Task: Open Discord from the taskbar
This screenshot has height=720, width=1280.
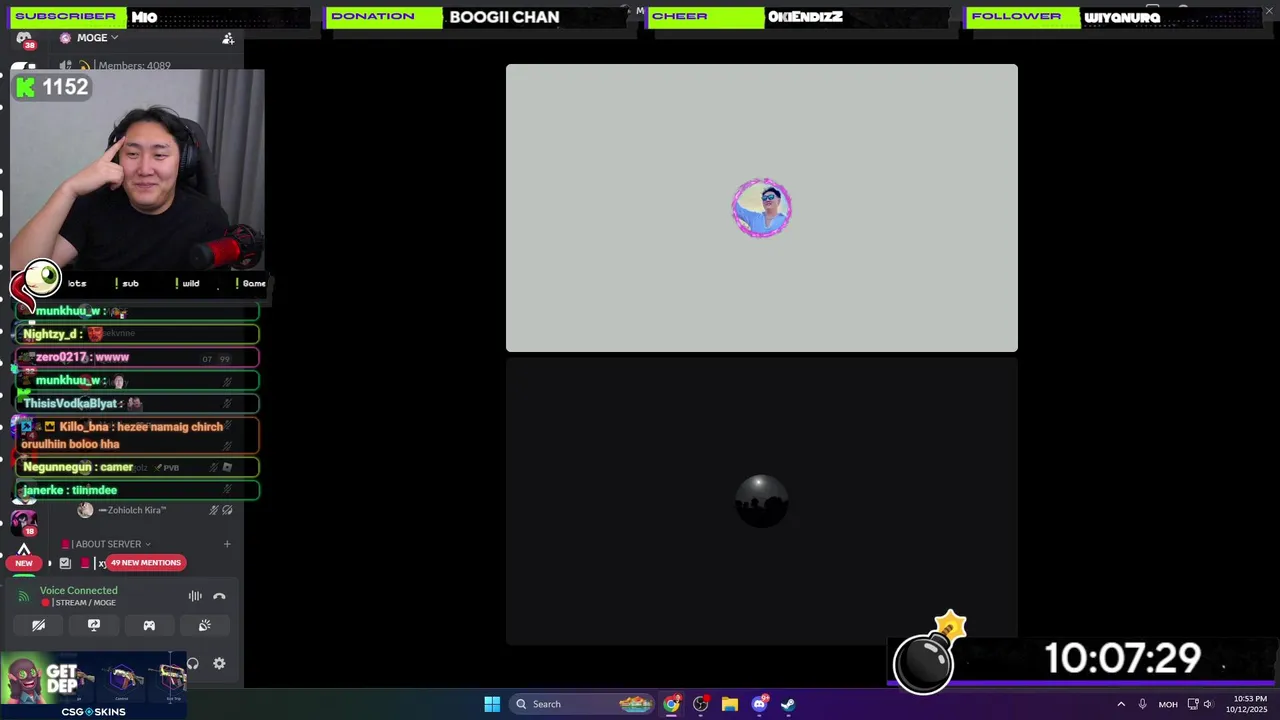Action: pos(759,704)
